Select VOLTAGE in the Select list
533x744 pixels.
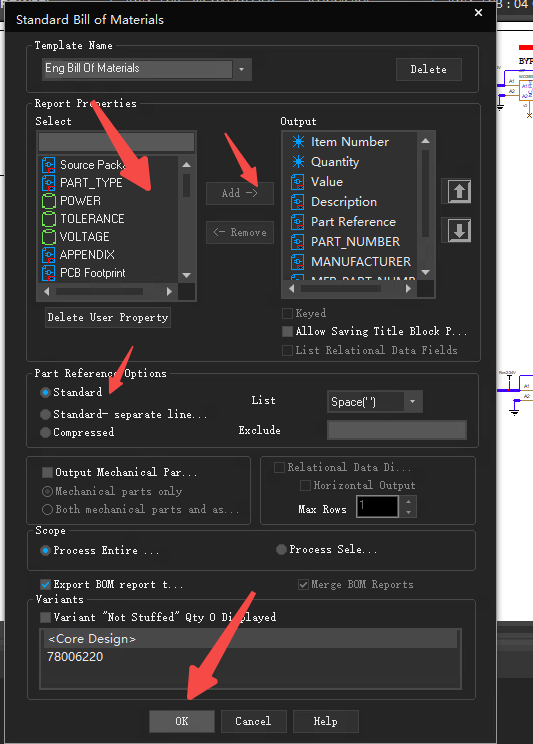pos(84,237)
